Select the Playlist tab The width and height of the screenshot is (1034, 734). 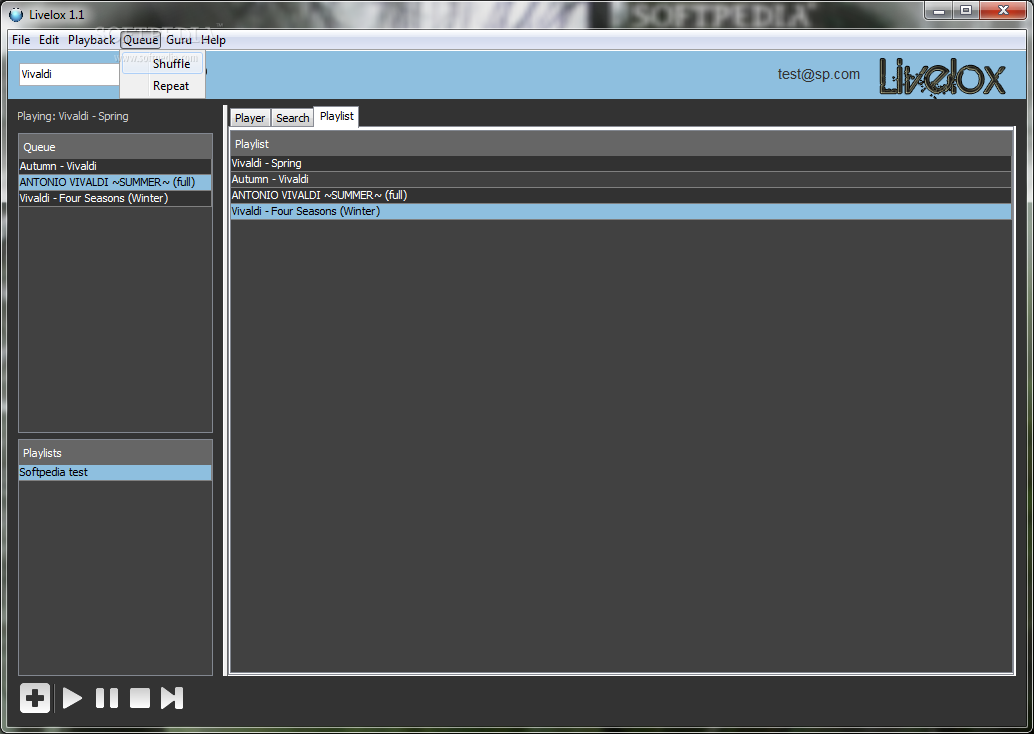click(336, 116)
